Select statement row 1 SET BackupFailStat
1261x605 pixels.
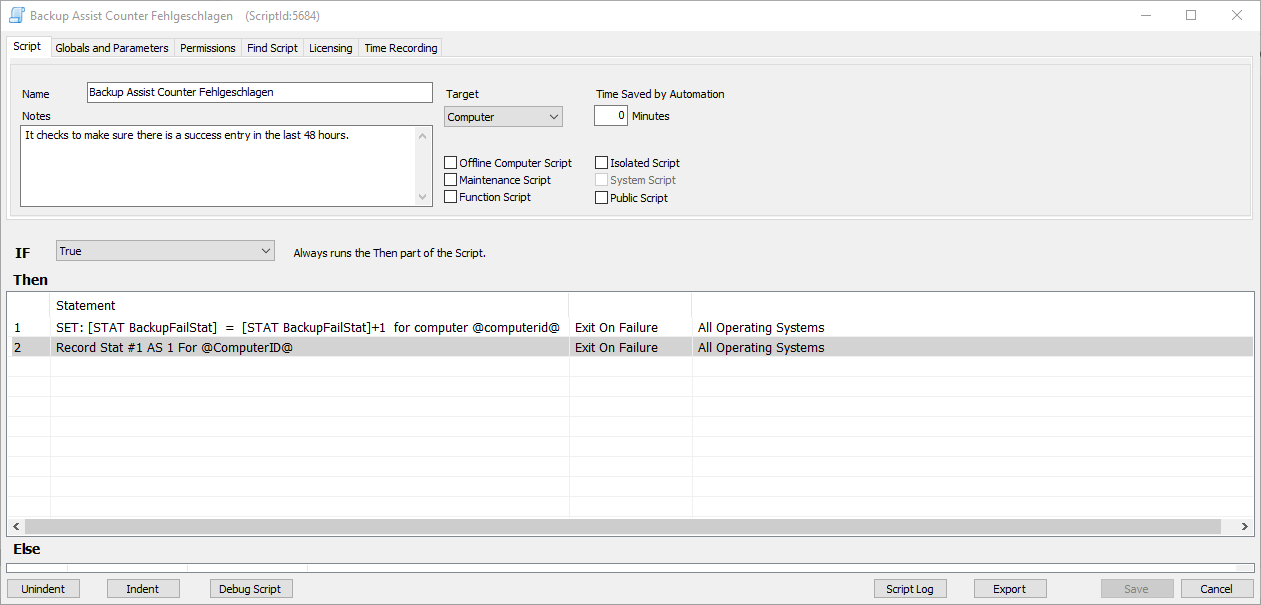[x=308, y=328]
